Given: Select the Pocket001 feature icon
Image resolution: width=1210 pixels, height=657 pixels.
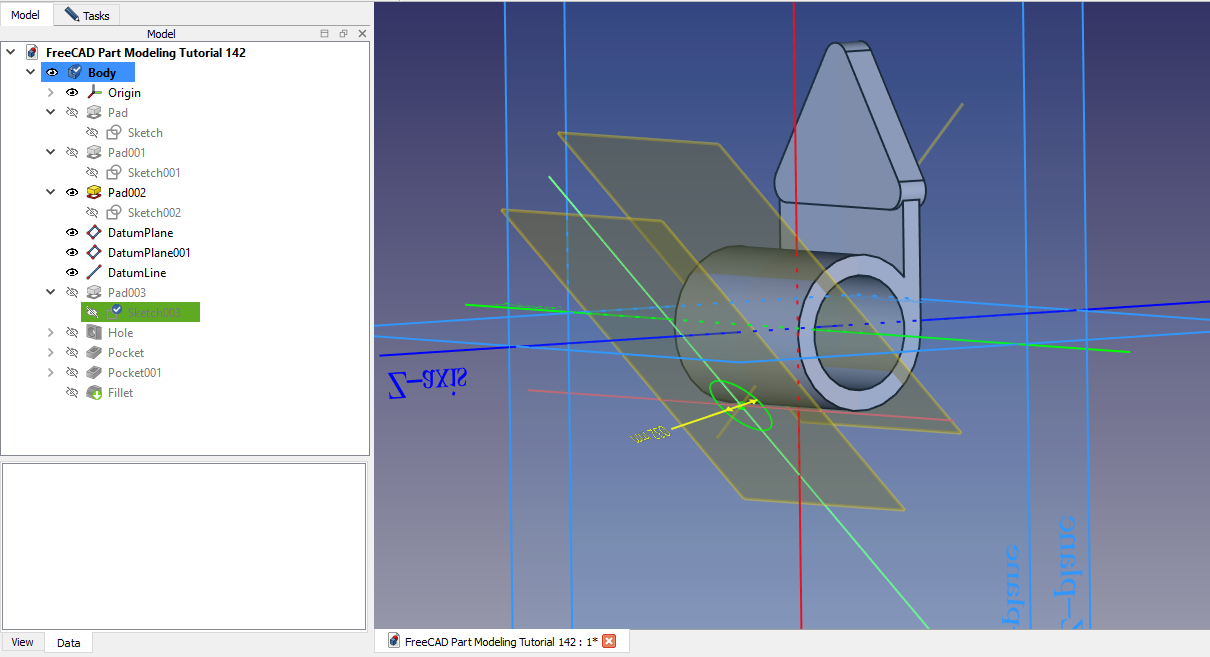Looking at the screenshot, I should point(95,373).
